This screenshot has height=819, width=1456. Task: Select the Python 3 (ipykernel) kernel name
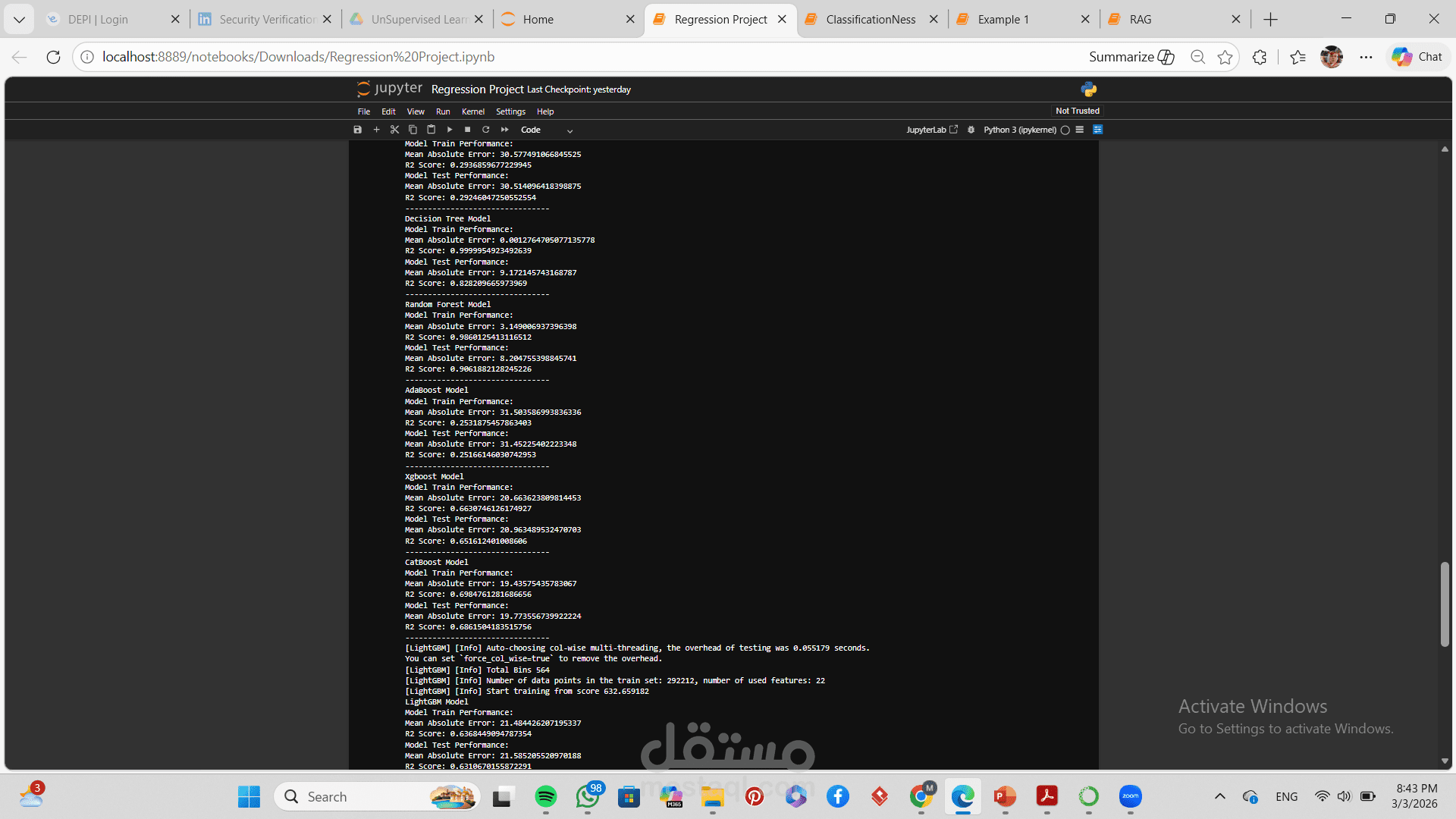click(1019, 130)
